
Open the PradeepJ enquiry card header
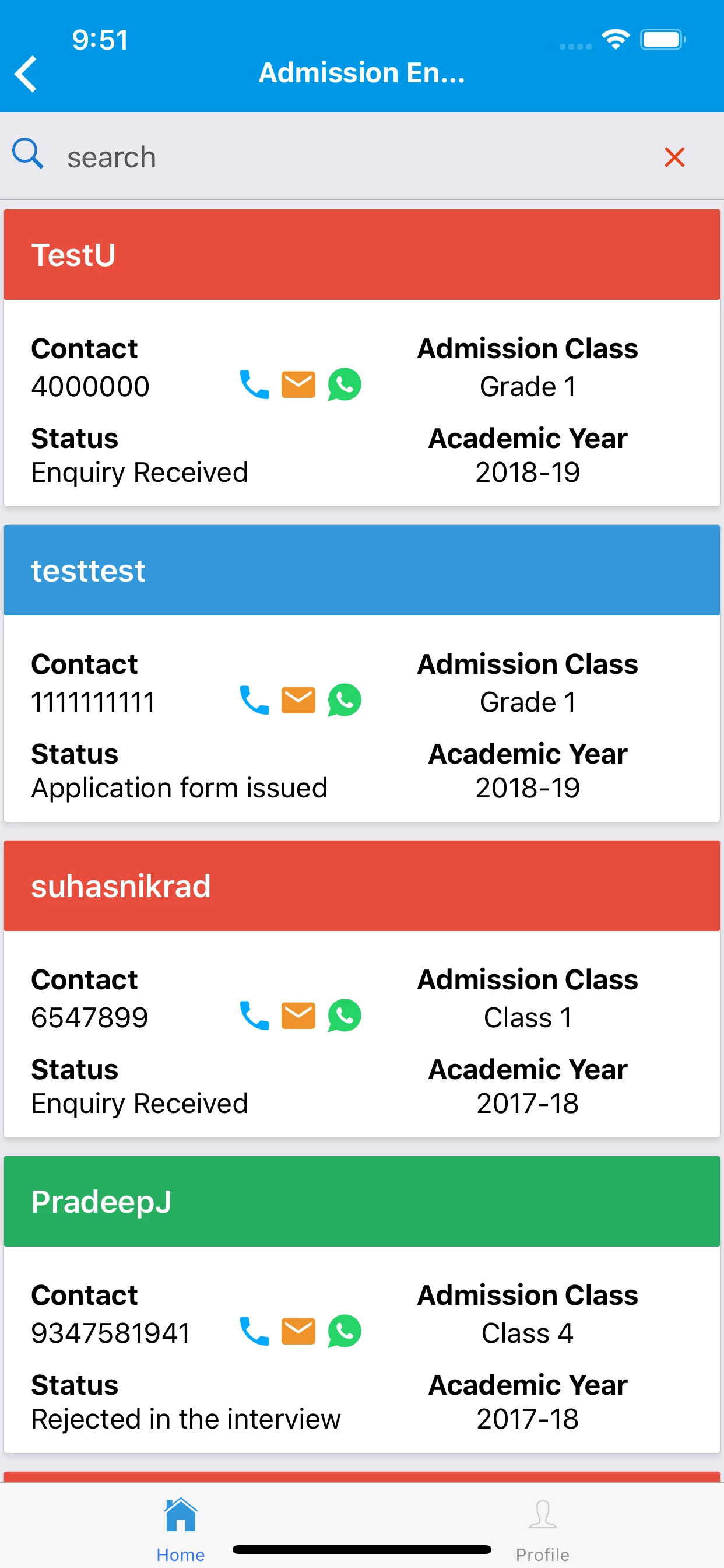click(x=362, y=1201)
